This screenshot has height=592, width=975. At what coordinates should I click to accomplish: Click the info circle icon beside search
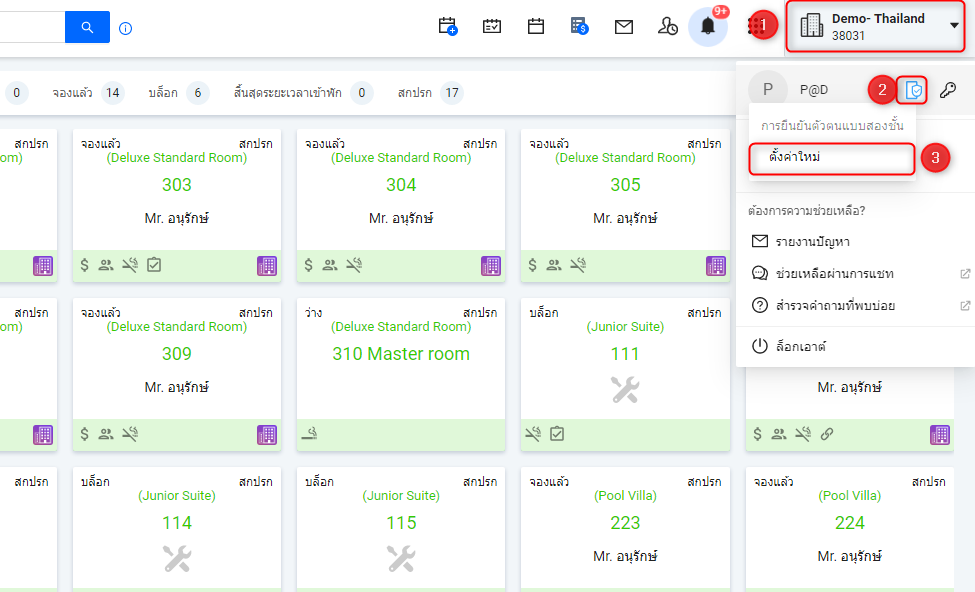126,28
